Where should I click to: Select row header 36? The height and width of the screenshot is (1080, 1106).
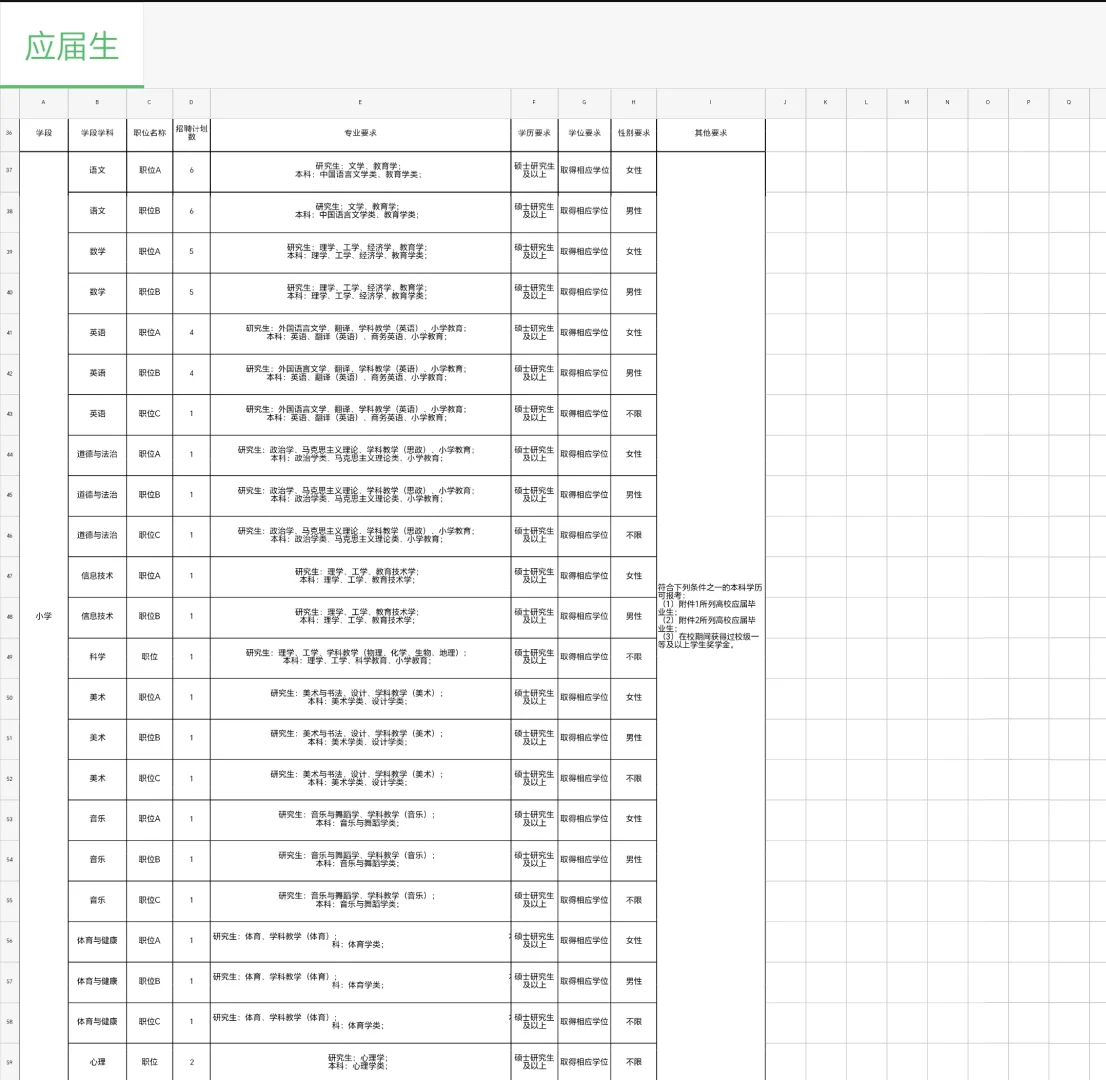pos(9,131)
